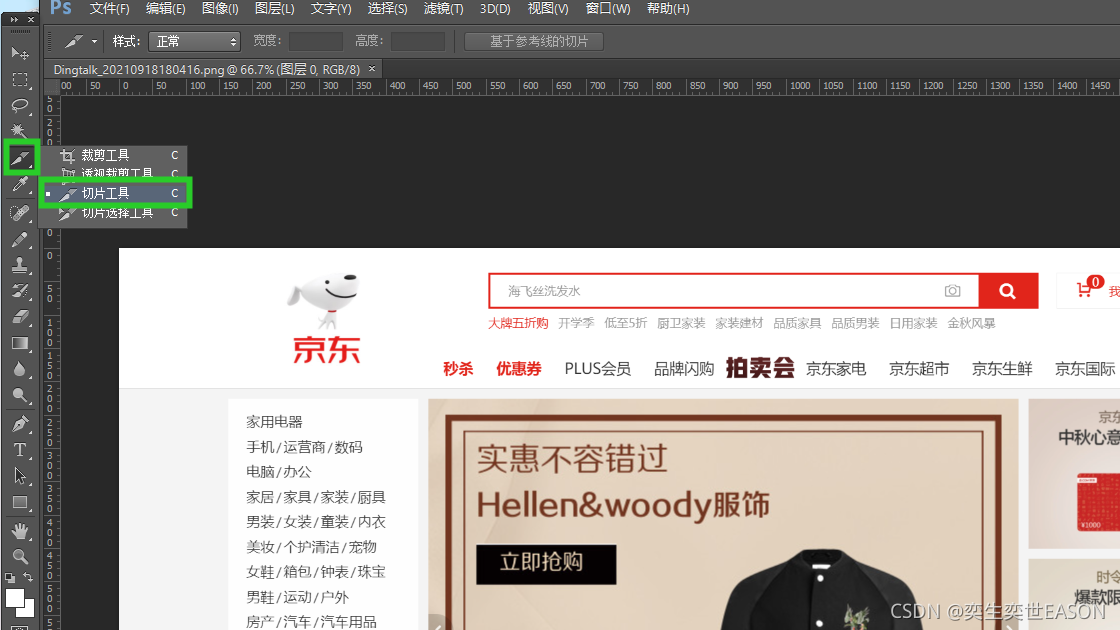Open the 编辑(E) menu
The image size is (1120, 630).
click(166, 9)
